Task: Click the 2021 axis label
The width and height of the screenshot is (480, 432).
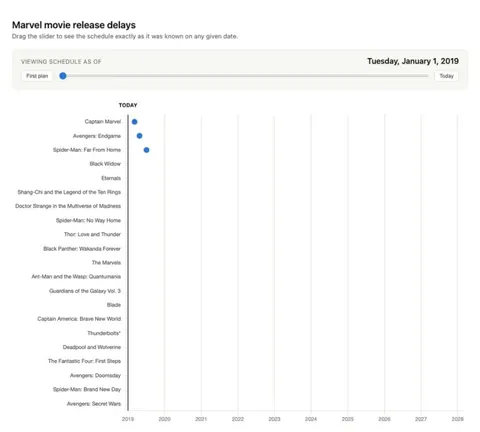Action: point(201,419)
